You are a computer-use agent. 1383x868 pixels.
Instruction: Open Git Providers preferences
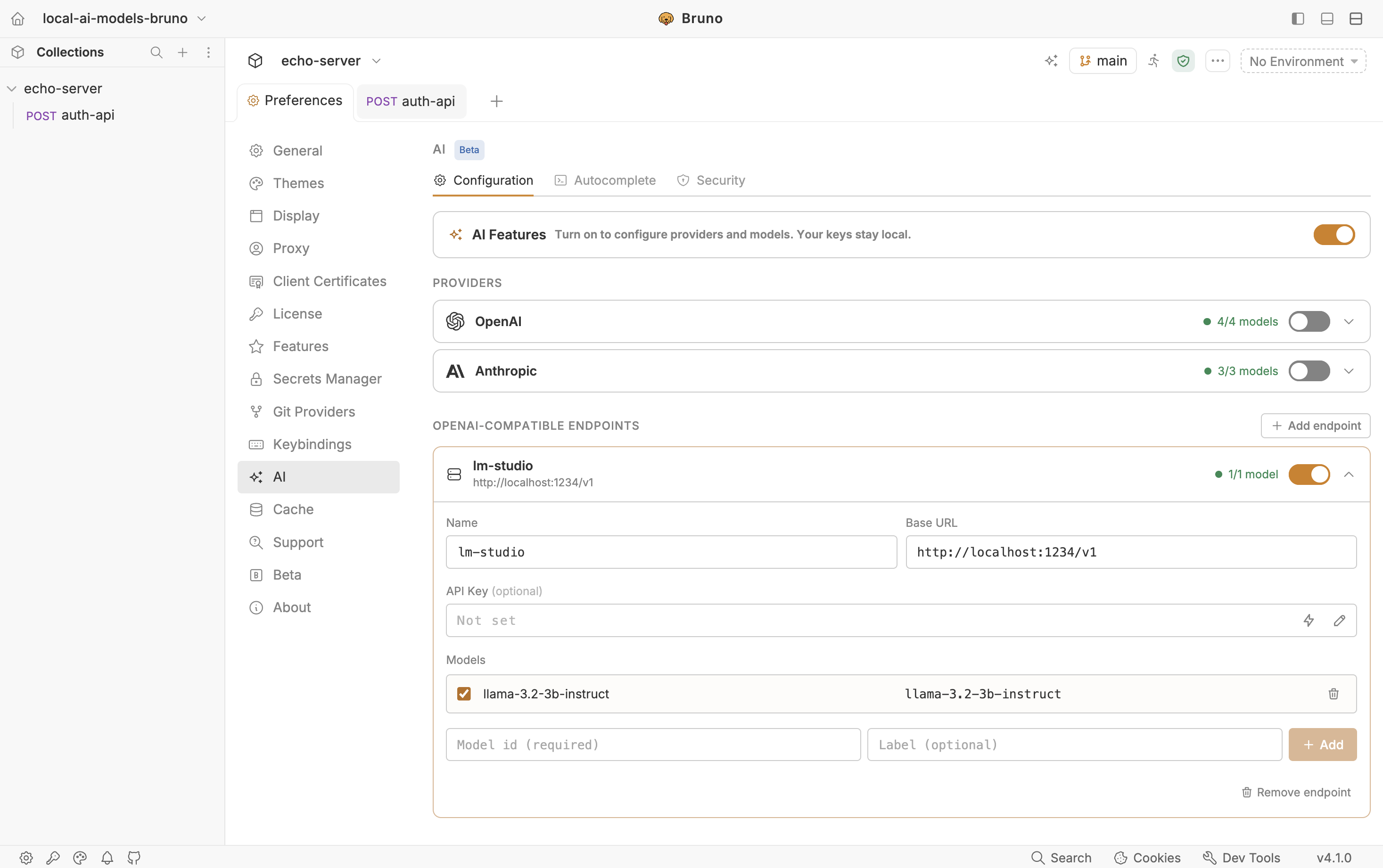tap(319, 411)
